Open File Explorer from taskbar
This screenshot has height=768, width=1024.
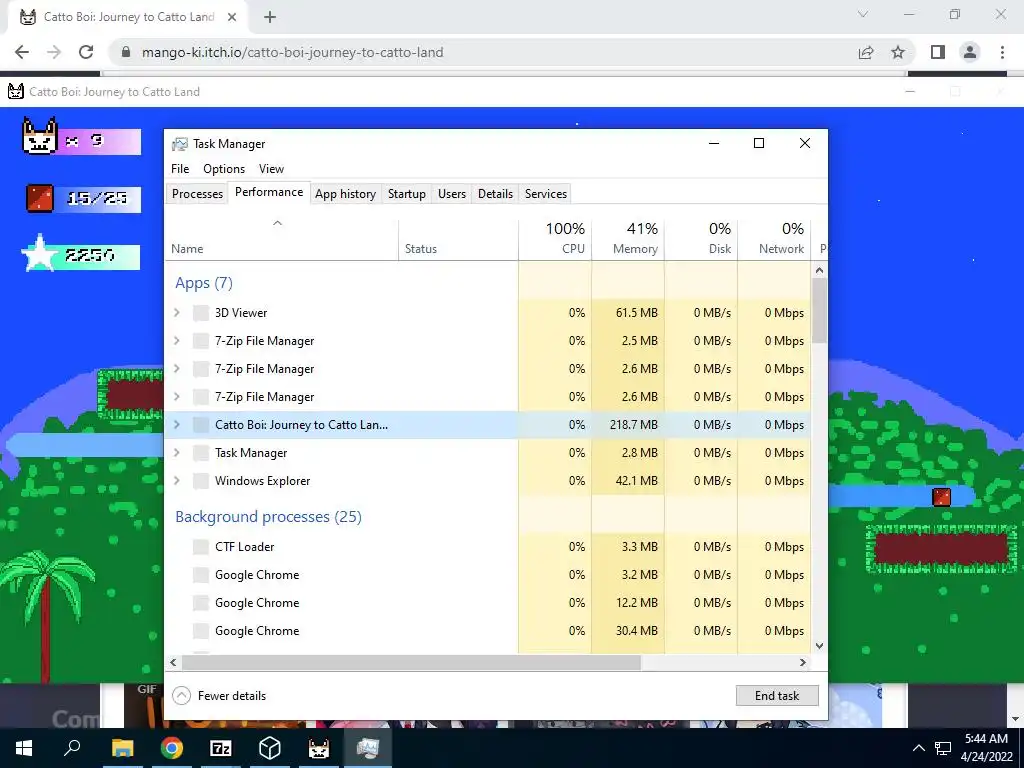122,748
